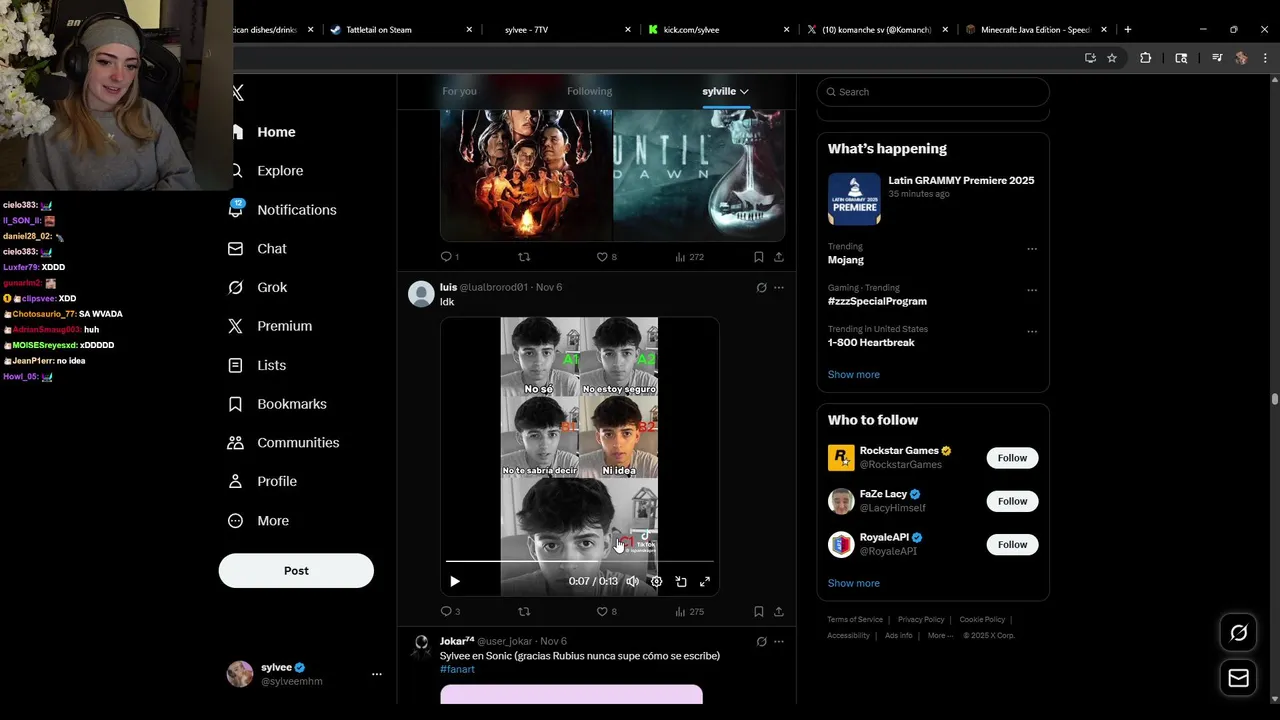Open the browser three-dot menu

point(1265,58)
